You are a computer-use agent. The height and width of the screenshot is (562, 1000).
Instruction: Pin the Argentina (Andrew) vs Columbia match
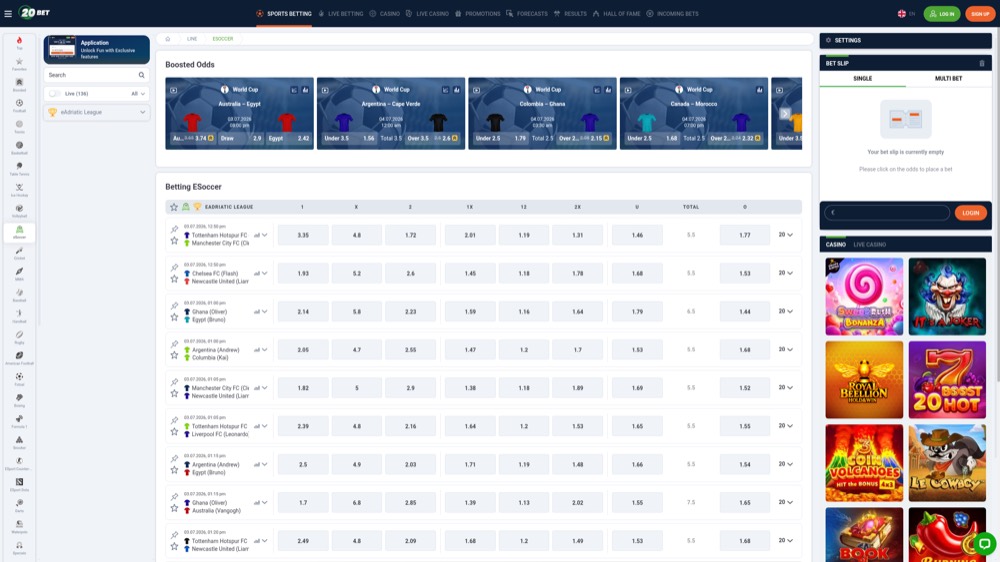pos(174,344)
